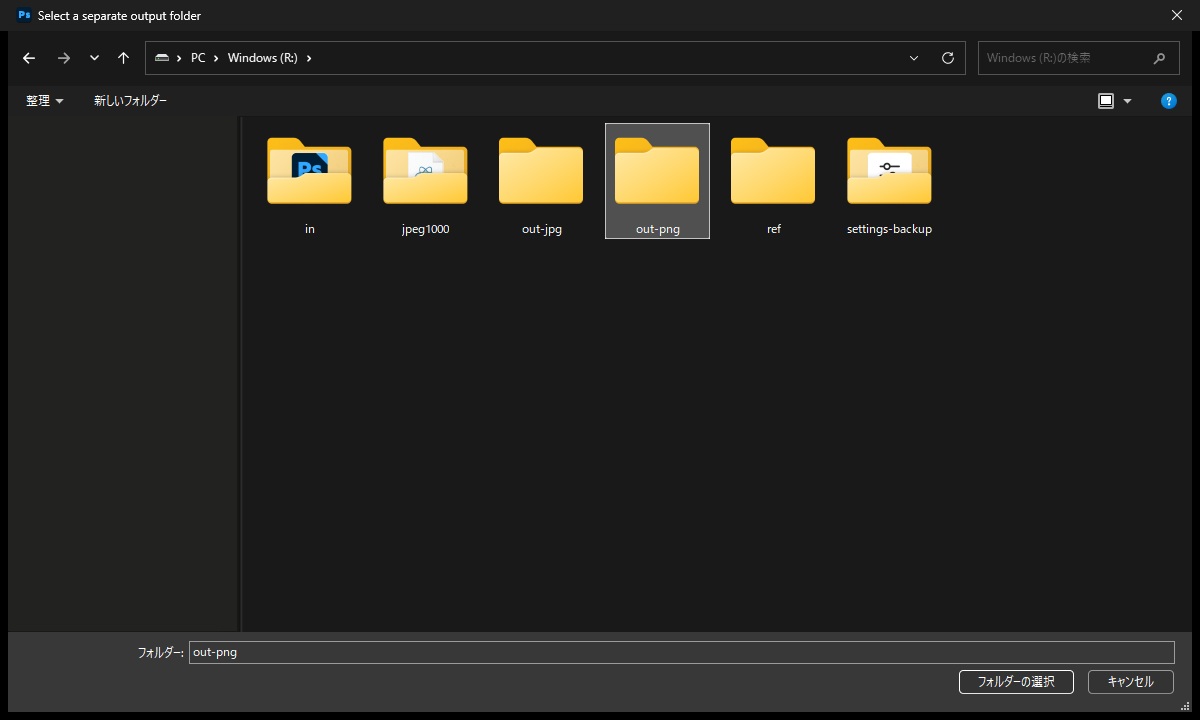Select the out-jpg folder icon

[x=541, y=171]
